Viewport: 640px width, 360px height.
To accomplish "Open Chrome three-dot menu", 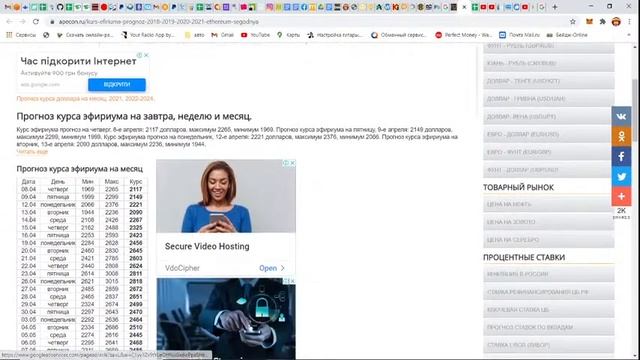I will [x=630, y=22].
